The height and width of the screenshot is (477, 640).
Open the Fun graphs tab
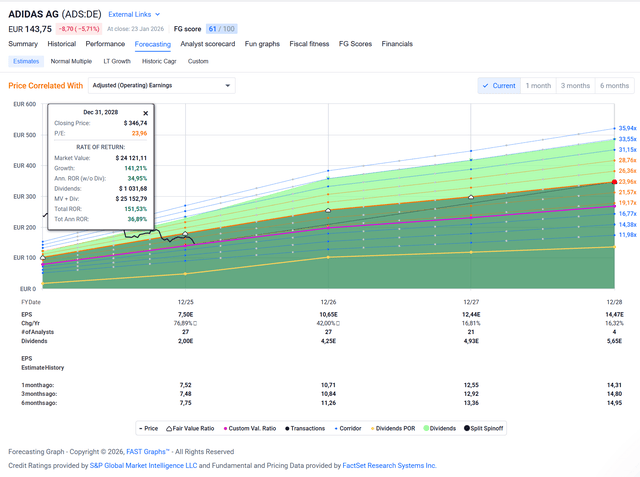(262, 44)
